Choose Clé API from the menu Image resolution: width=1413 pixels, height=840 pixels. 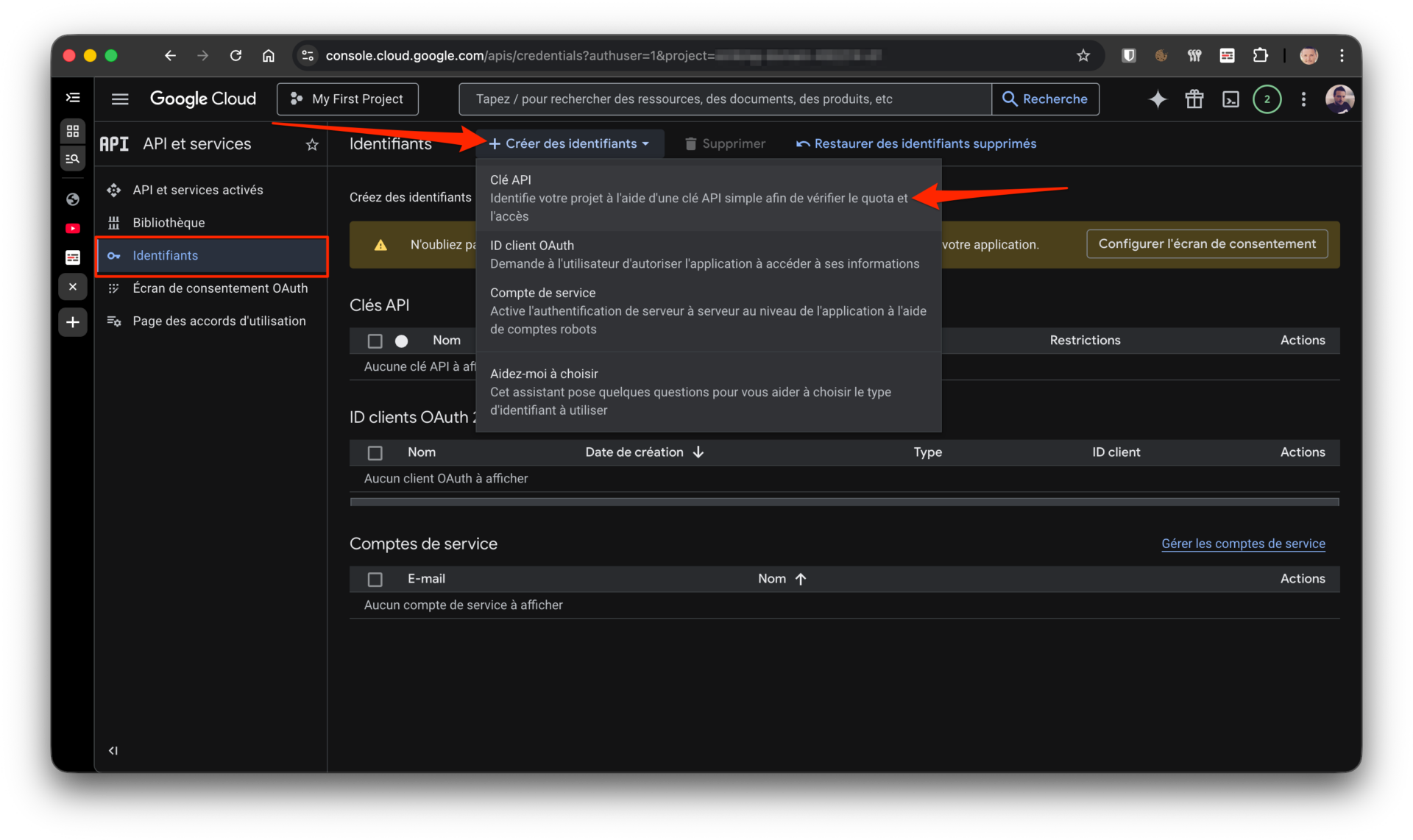pos(708,198)
